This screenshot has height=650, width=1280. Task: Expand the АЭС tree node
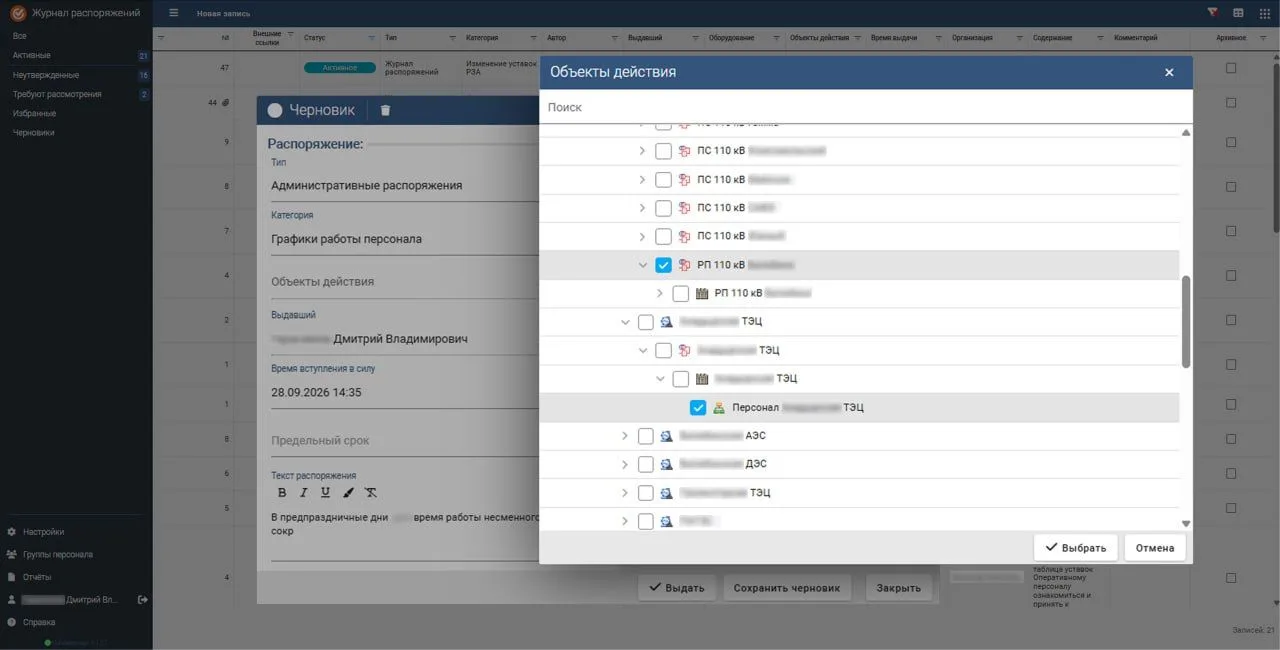(x=625, y=436)
